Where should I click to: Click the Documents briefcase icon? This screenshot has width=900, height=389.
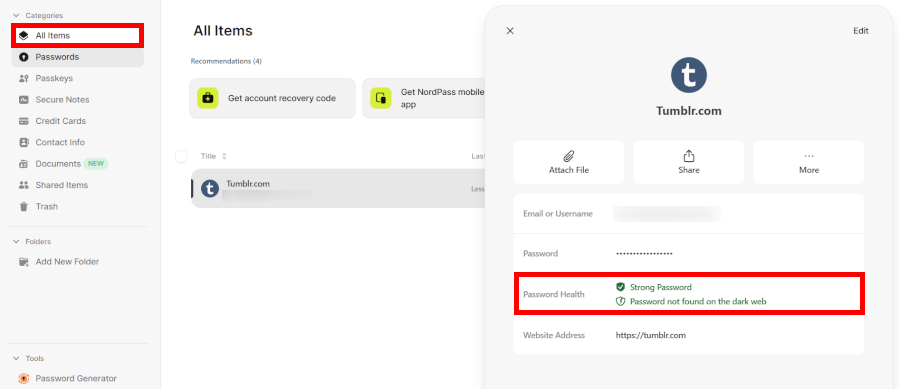[24, 164]
